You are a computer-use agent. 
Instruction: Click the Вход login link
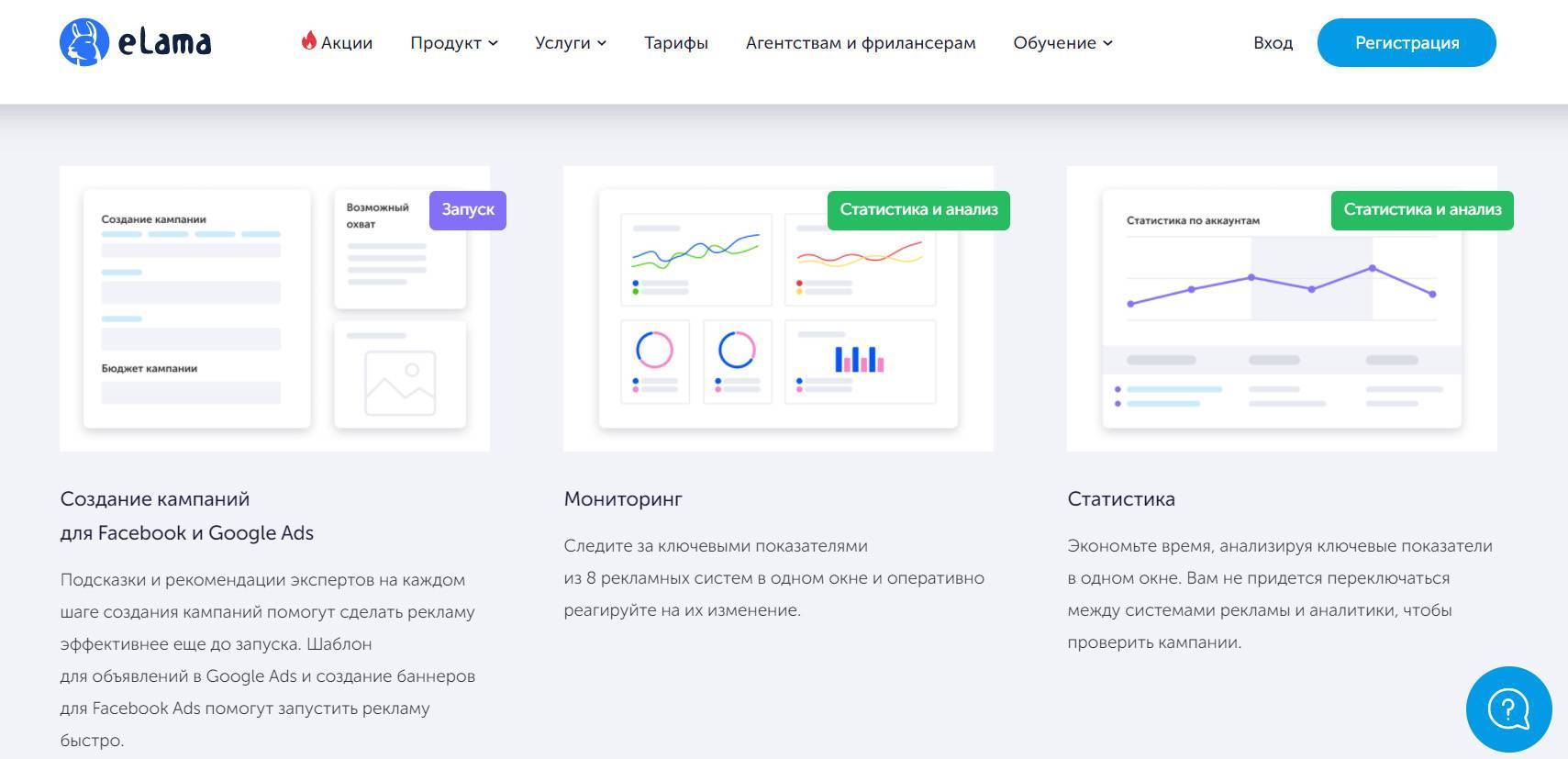1273,43
